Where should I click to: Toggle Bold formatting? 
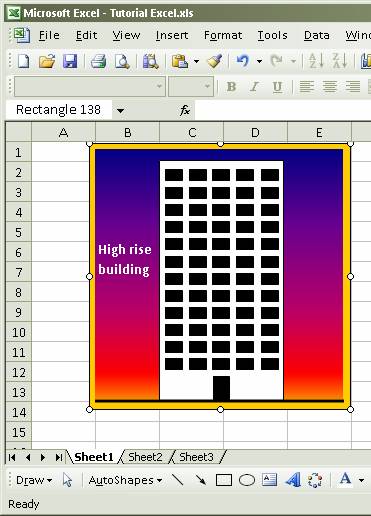coord(231,87)
